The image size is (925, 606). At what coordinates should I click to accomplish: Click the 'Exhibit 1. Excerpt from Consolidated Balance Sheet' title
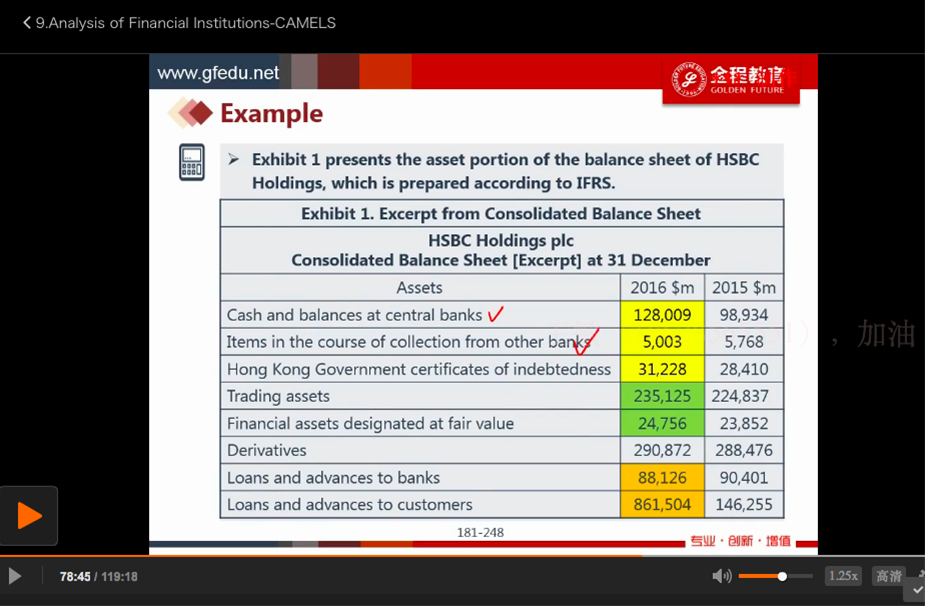(x=501, y=214)
